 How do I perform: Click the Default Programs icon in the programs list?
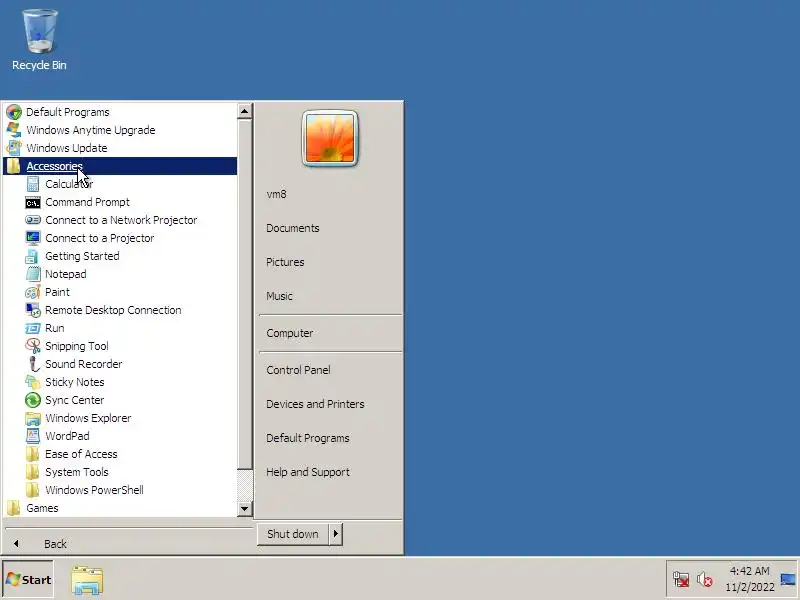tap(14, 112)
